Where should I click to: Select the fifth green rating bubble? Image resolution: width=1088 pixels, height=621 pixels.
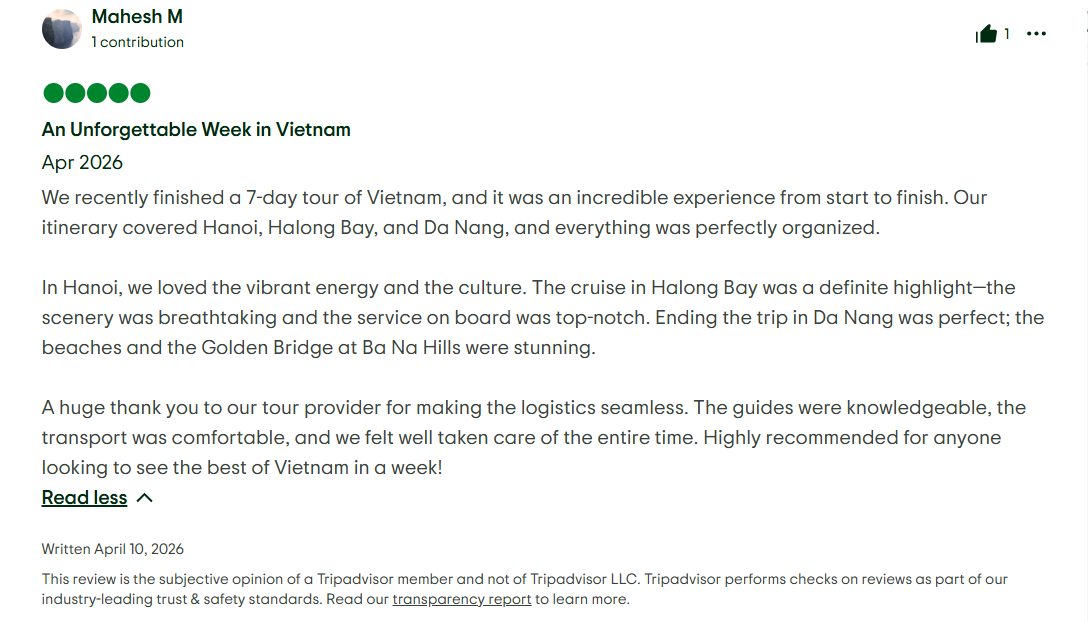pyautogui.click(x=139, y=92)
